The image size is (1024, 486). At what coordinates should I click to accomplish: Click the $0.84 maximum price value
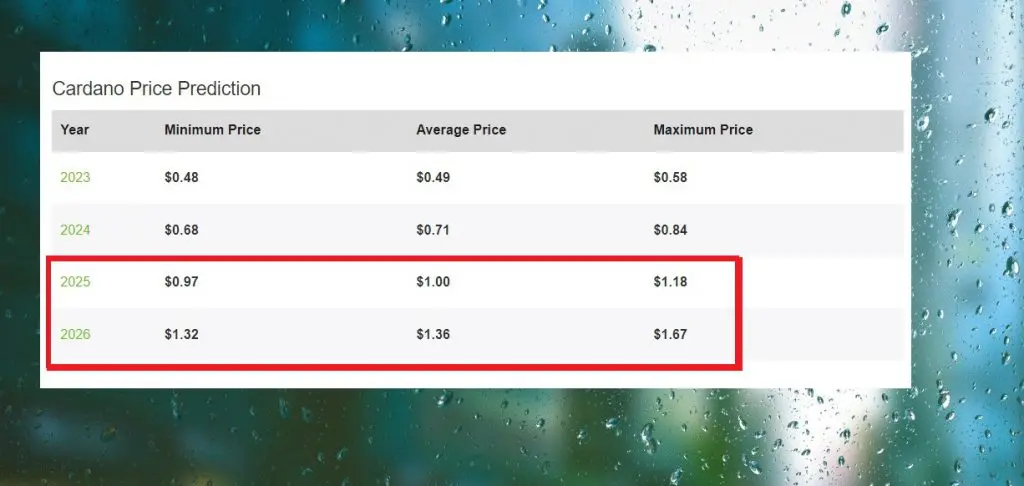click(x=670, y=230)
